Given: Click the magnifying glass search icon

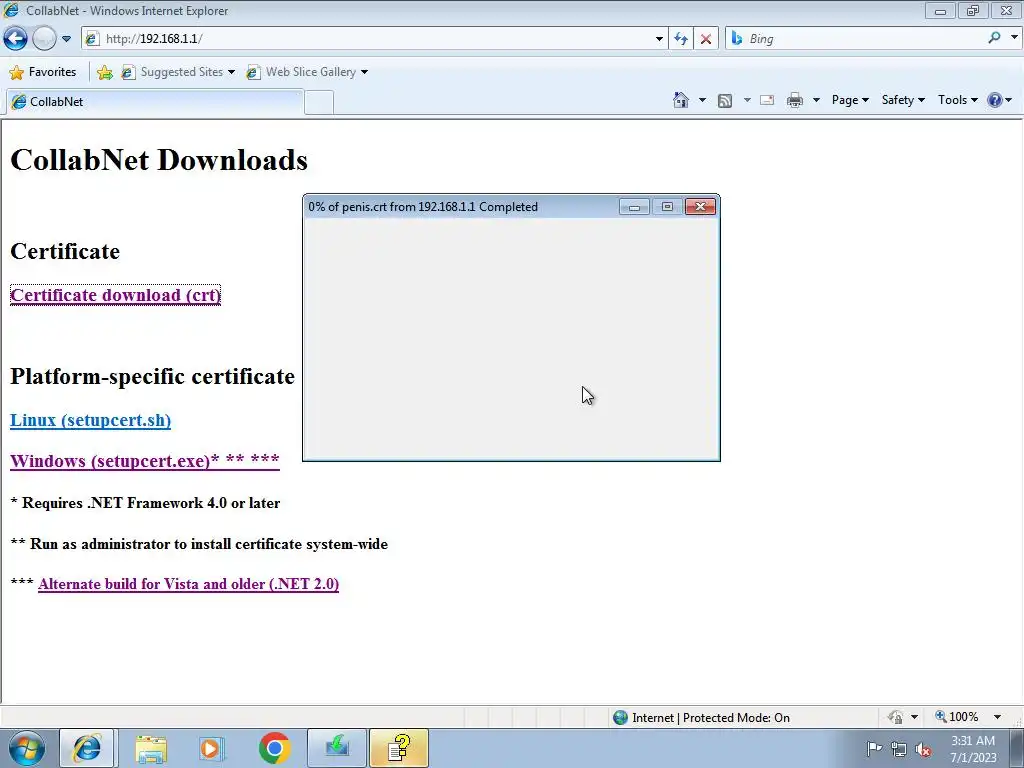Looking at the screenshot, I should click(994, 38).
